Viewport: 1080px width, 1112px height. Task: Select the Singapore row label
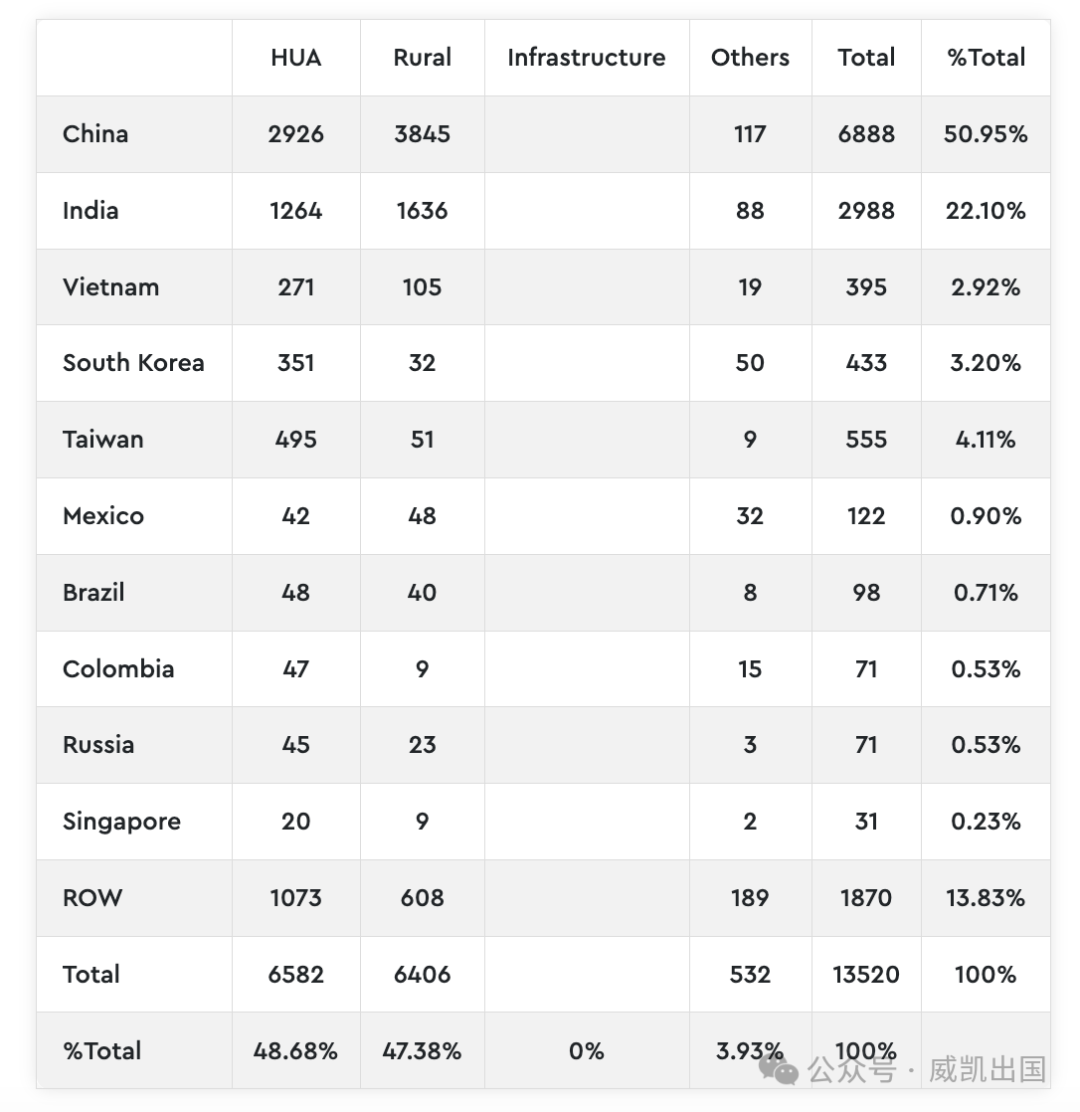(121, 821)
